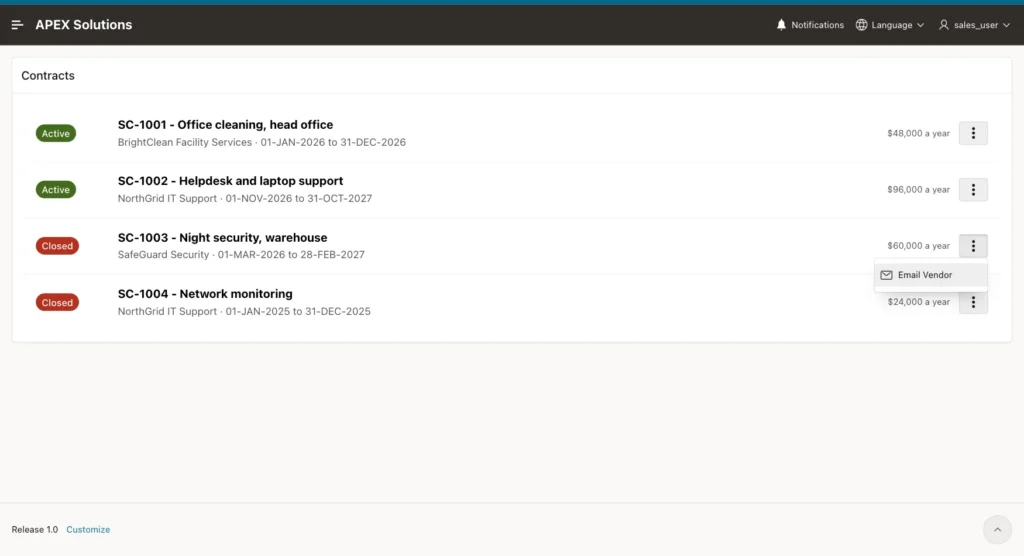Click the scroll-to-top arrow button
The height and width of the screenshot is (556, 1024).
point(997,530)
